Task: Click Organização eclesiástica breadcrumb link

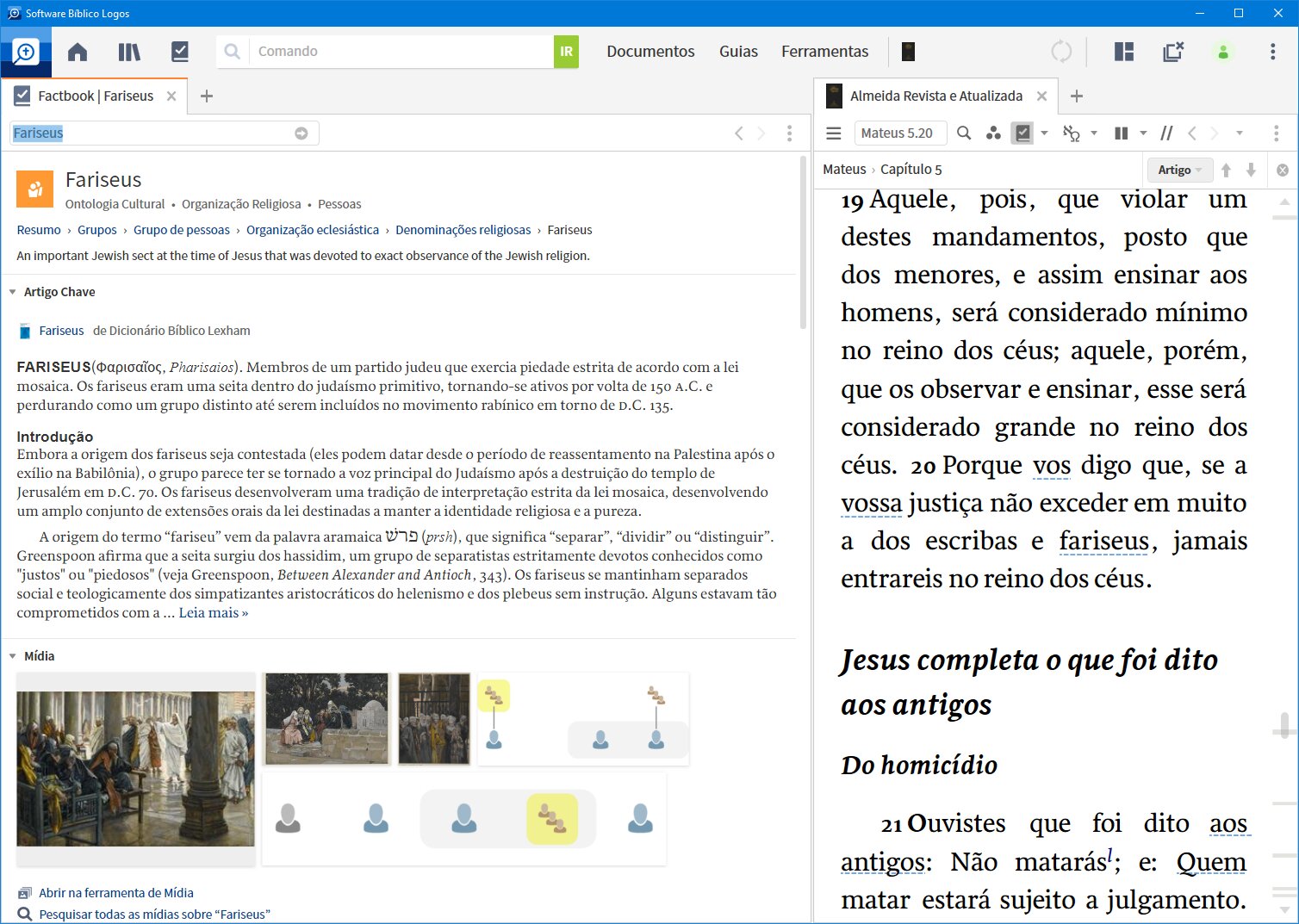Action: [313, 230]
